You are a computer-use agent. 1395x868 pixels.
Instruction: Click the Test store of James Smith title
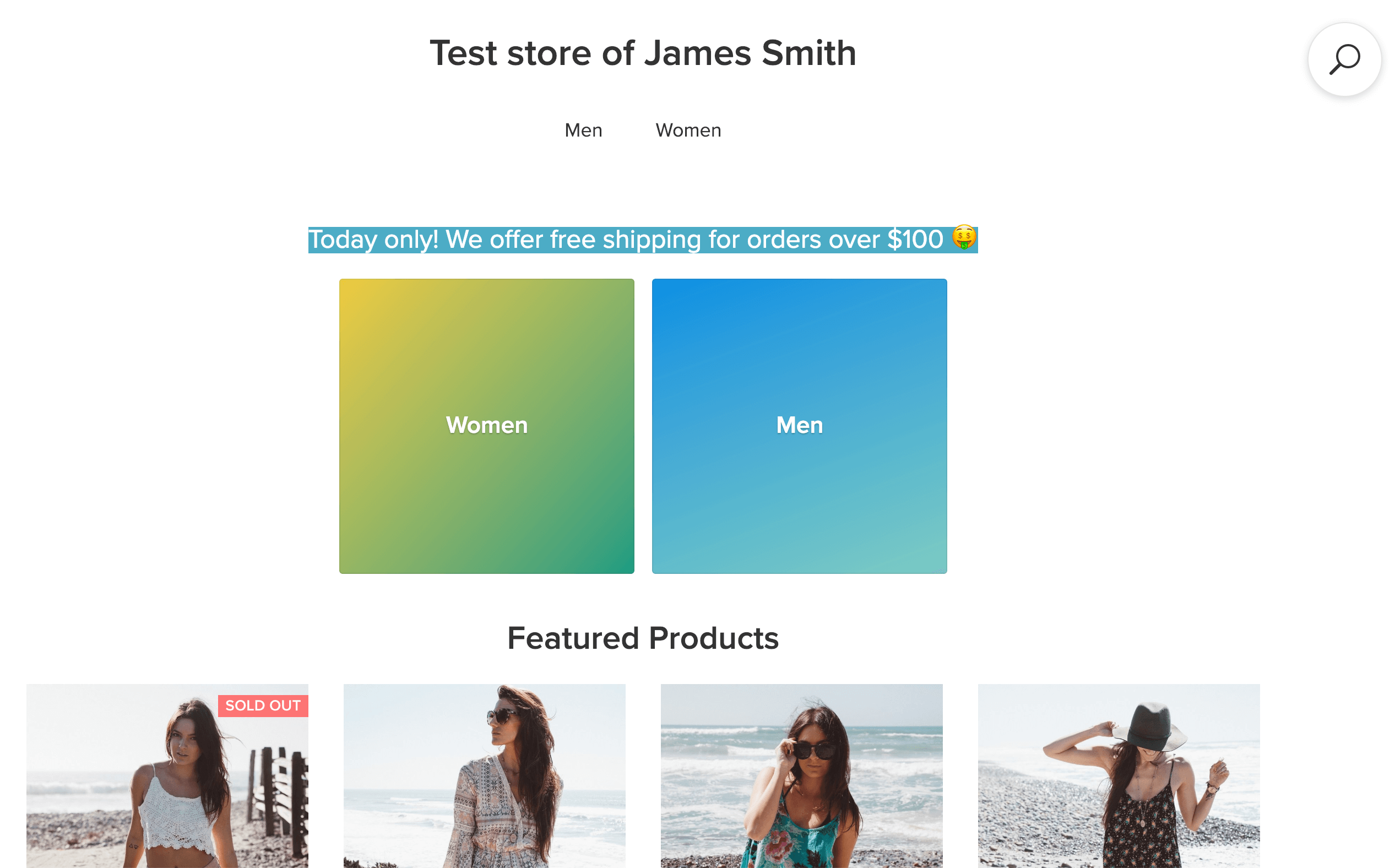[x=643, y=53]
